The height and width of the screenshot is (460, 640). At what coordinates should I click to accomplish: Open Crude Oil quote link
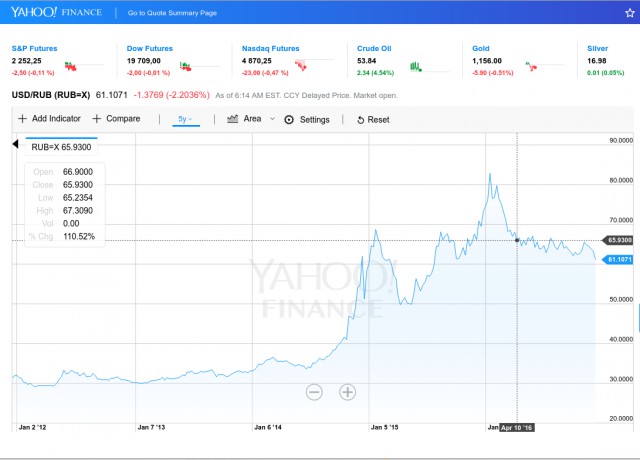click(x=374, y=48)
